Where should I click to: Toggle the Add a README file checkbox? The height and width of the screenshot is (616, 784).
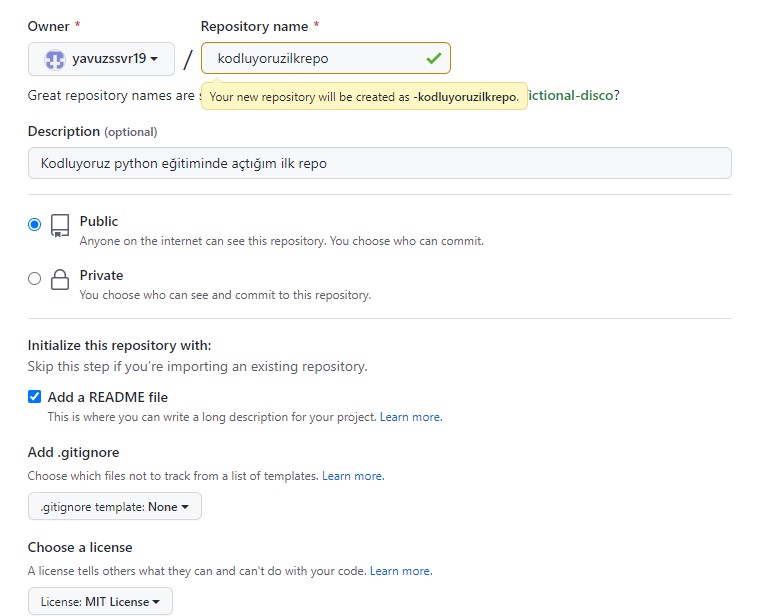[x=34, y=397]
